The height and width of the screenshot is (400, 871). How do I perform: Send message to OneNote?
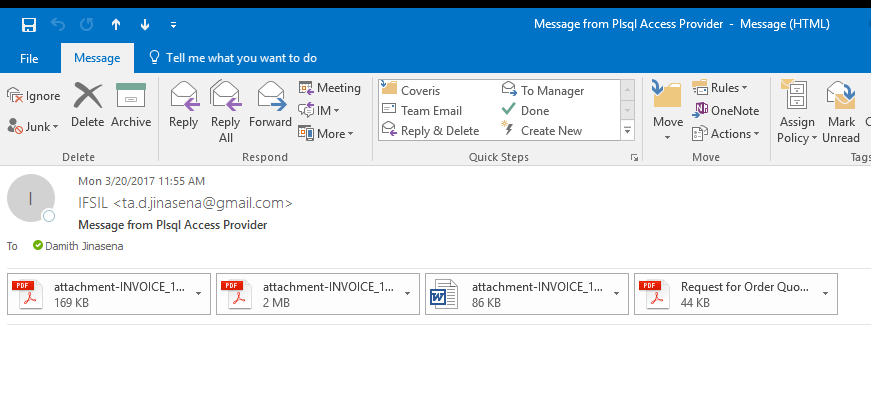[725, 110]
